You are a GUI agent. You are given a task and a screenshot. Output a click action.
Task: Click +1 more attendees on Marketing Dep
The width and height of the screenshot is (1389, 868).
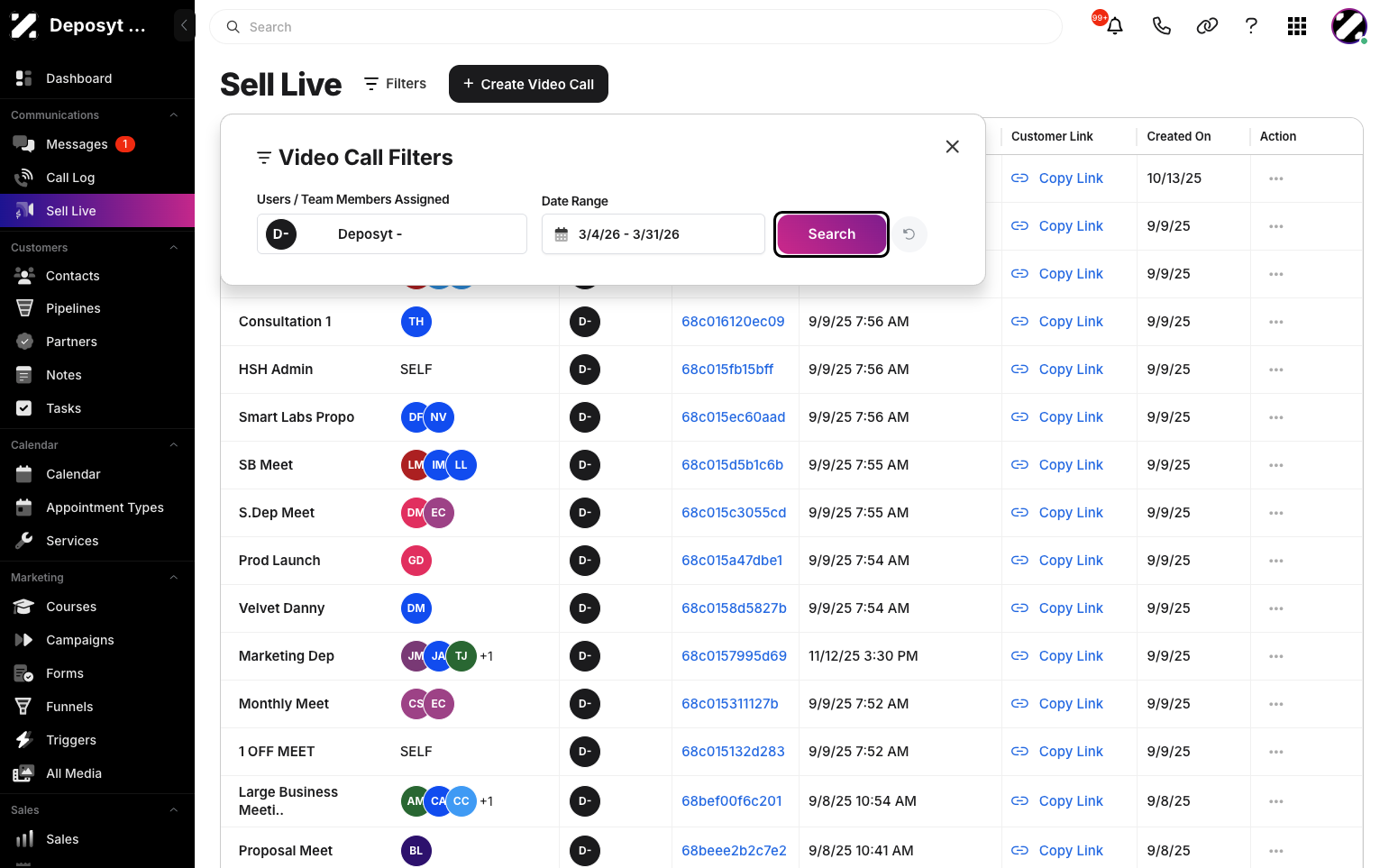coord(487,656)
